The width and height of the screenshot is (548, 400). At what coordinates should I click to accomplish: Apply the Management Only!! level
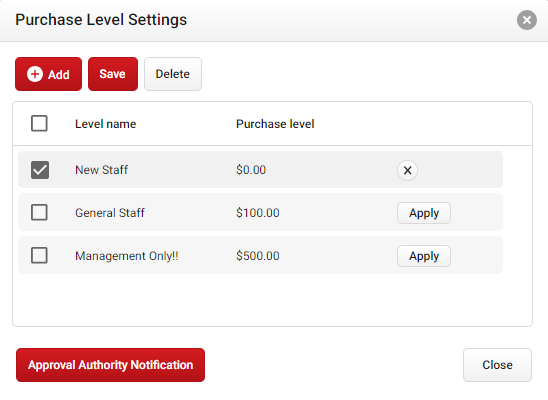(x=424, y=256)
